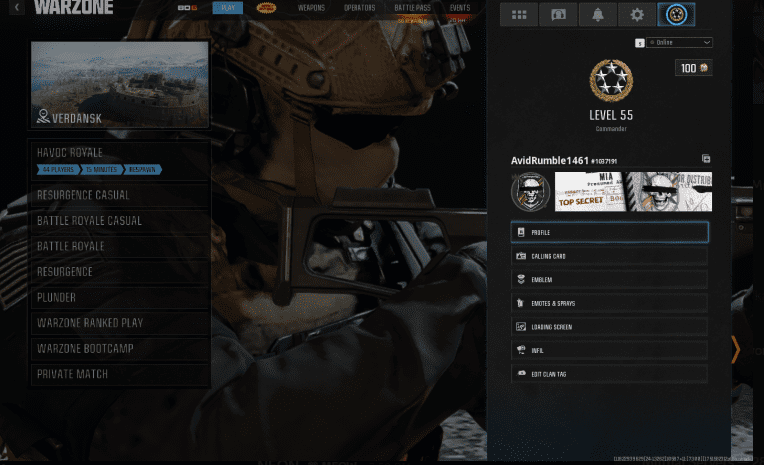Viewport: 764px width, 465px height.
Task: Click the S key hint icon
Action: point(640,43)
